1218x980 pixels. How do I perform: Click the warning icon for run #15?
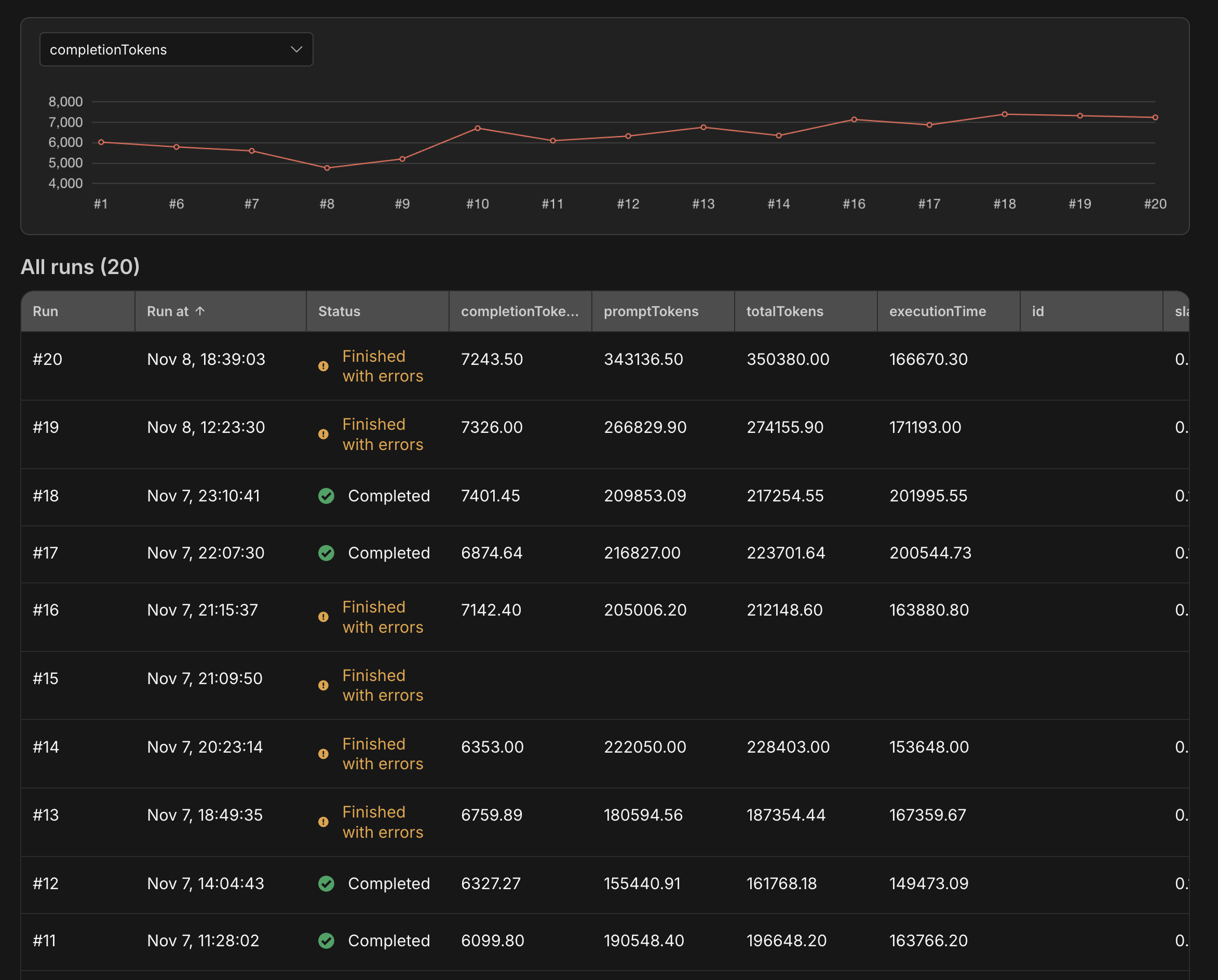click(323, 686)
